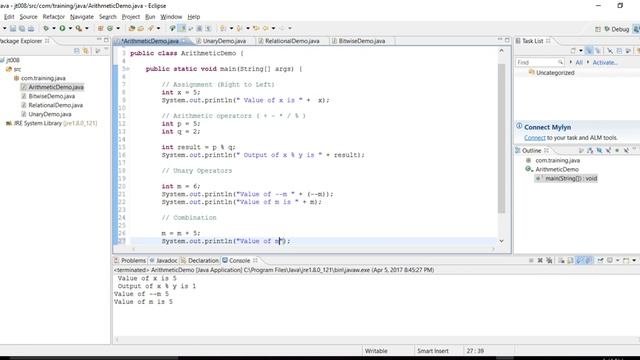640x360 pixels.
Task: Toggle Categorized presentation in Task List
Action: [589, 51]
